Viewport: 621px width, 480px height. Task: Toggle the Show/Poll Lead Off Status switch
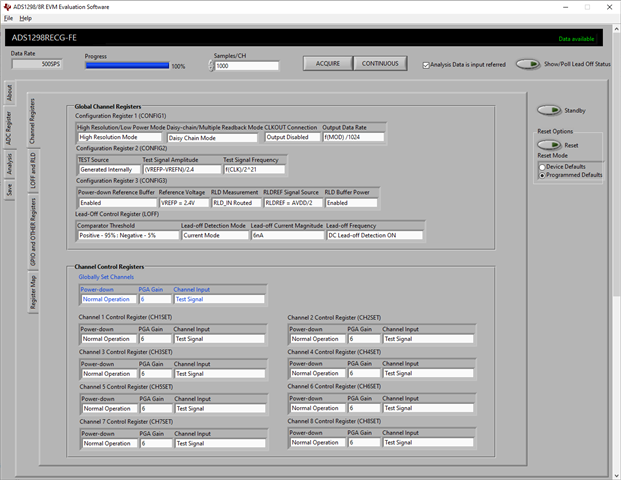[x=528, y=64]
